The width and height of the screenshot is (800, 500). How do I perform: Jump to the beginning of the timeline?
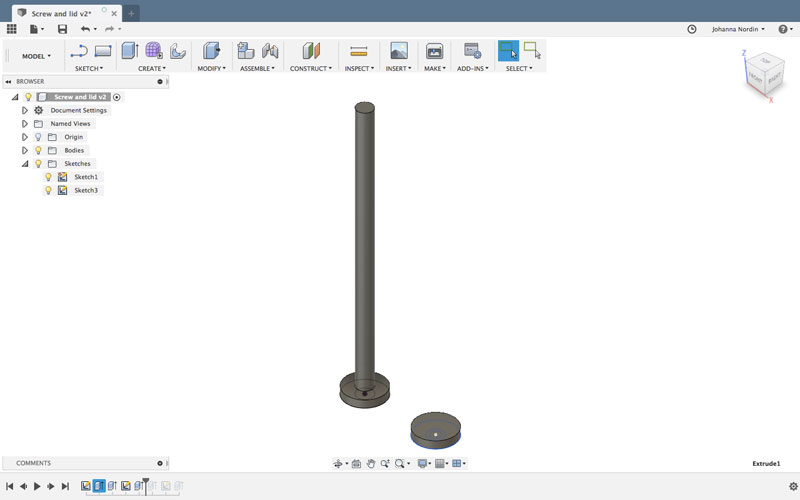(10, 486)
